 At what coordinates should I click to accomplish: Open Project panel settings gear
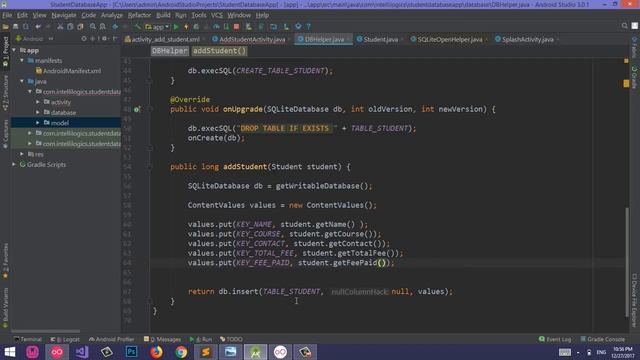(104, 39)
